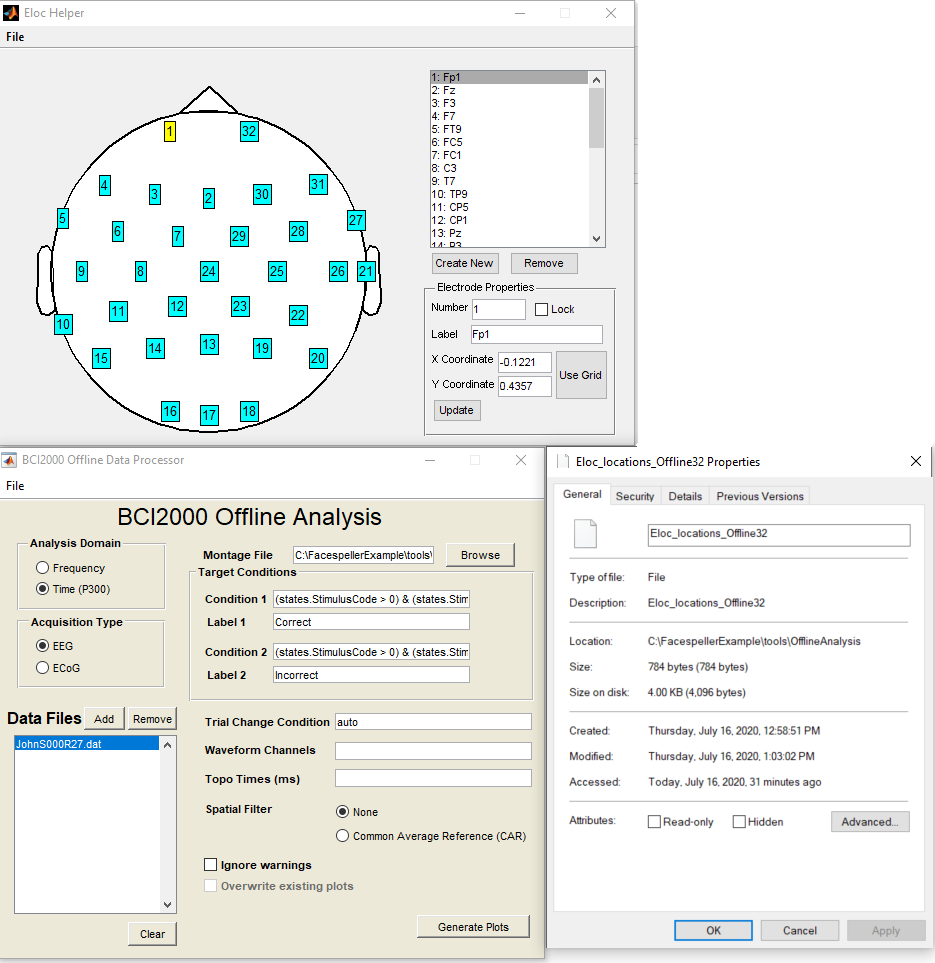Choose ECoG acquisition type
The image size is (935, 963).
pyautogui.click(x=42, y=668)
